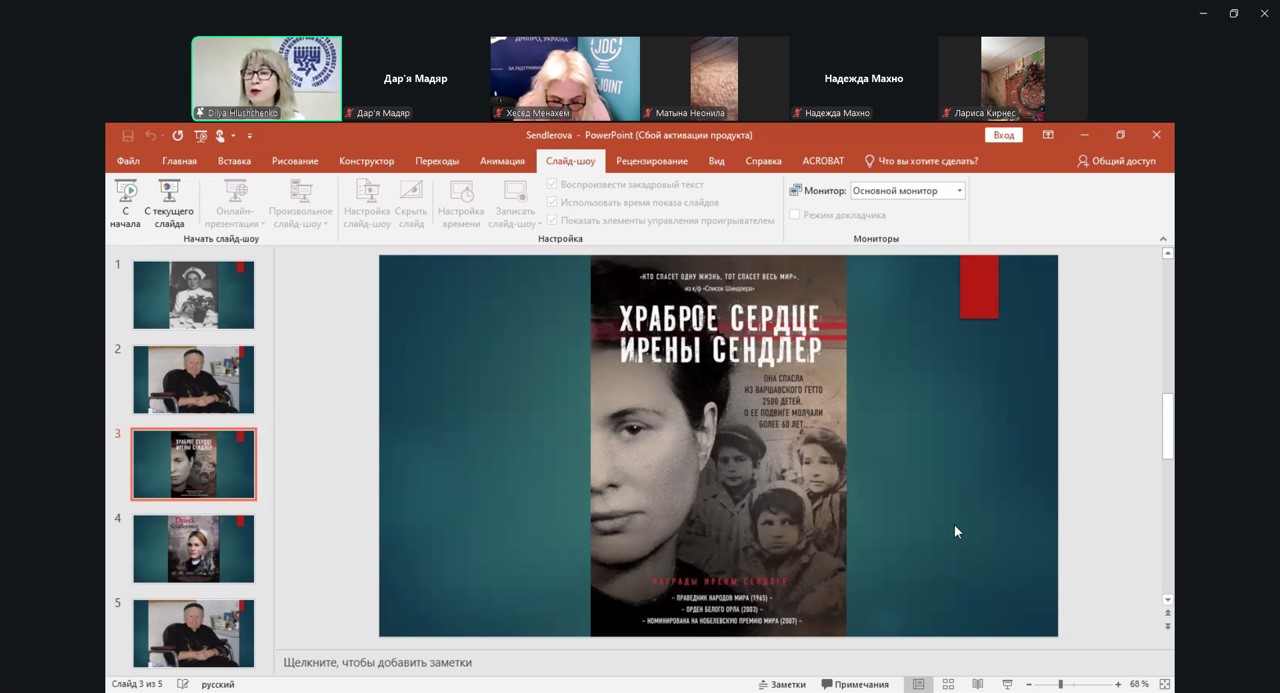Adjust the zoom slider in status bar
1280x693 pixels.
1061,684
